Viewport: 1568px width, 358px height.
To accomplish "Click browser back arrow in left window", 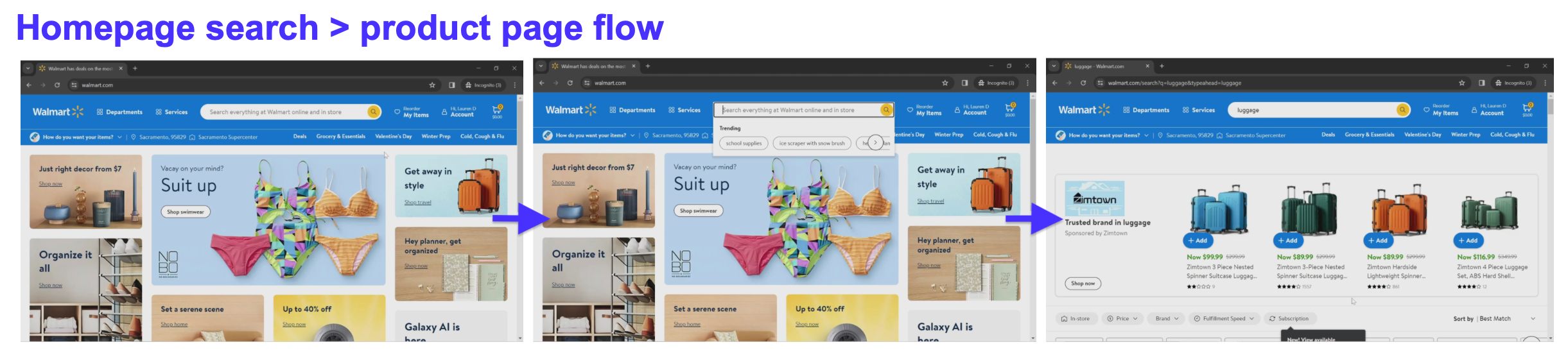I will [x=29, y=85].
